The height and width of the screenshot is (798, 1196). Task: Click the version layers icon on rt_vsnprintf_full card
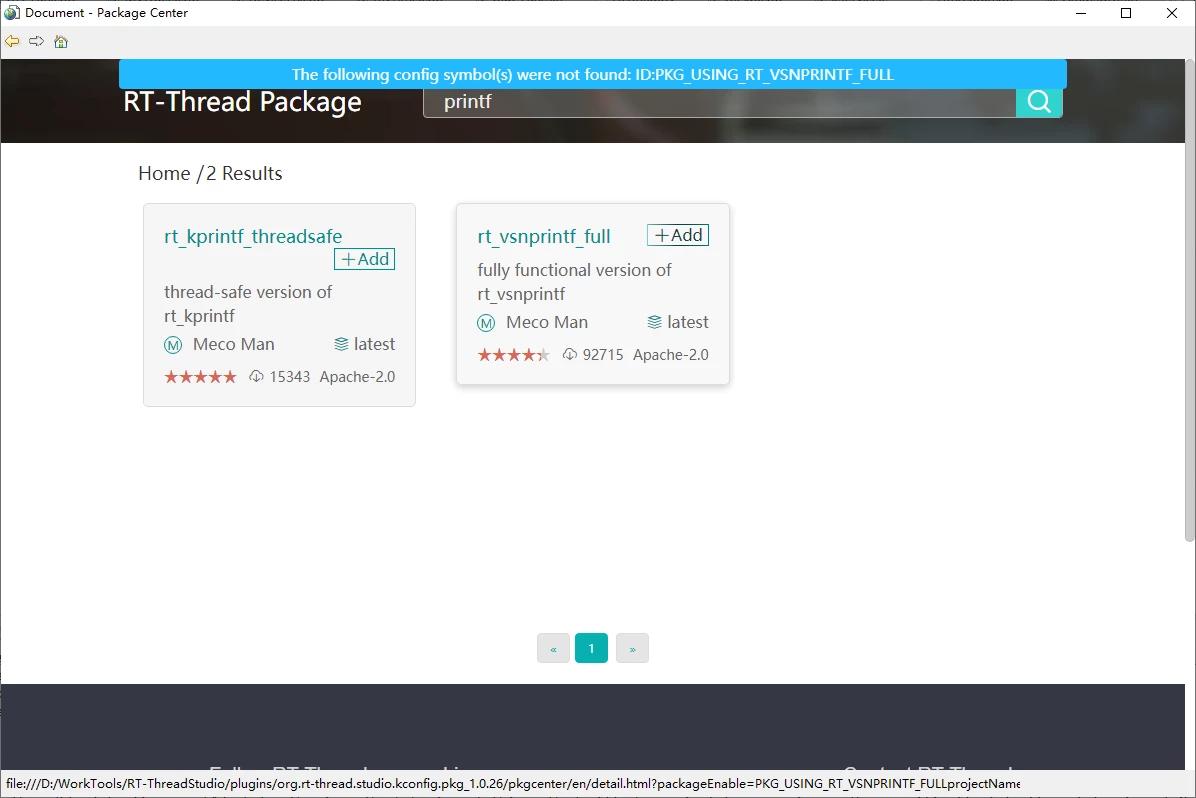pos(654,322)
